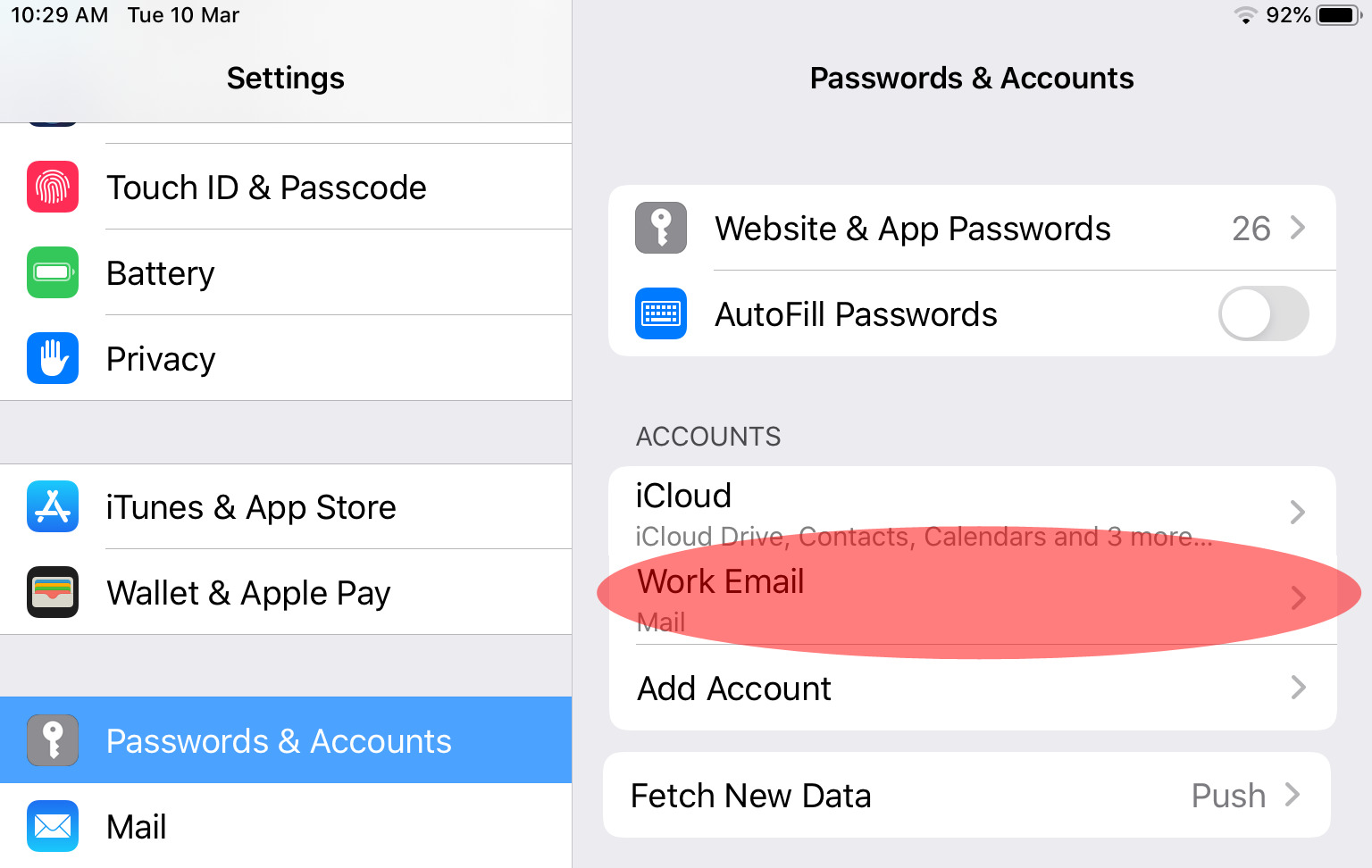Tap the battery indicator in status bar
Image resolution: width=1372 pixels, height=868 pixels.
1339,15
